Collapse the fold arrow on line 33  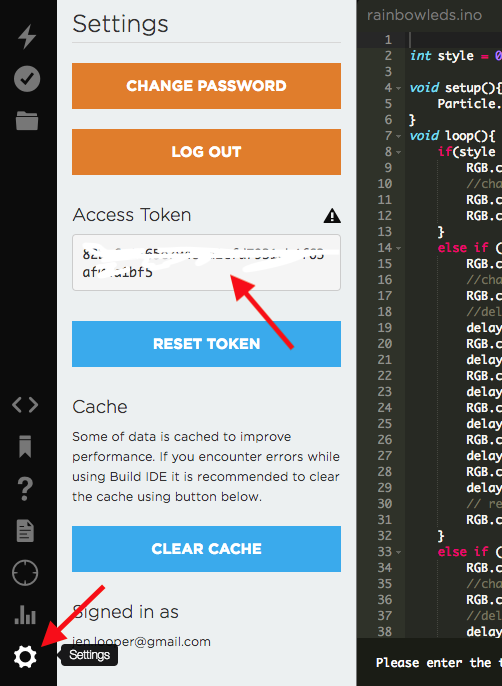pos(399,553)
